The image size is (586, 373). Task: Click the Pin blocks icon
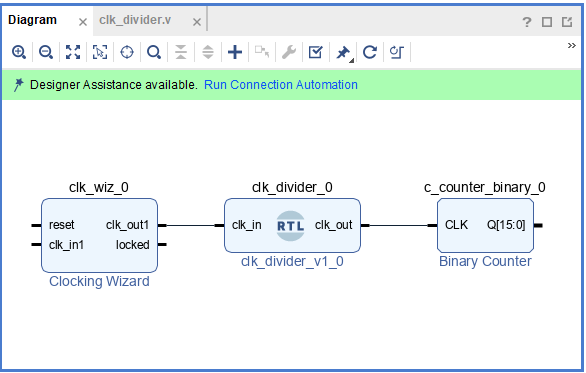click(343, 53)
